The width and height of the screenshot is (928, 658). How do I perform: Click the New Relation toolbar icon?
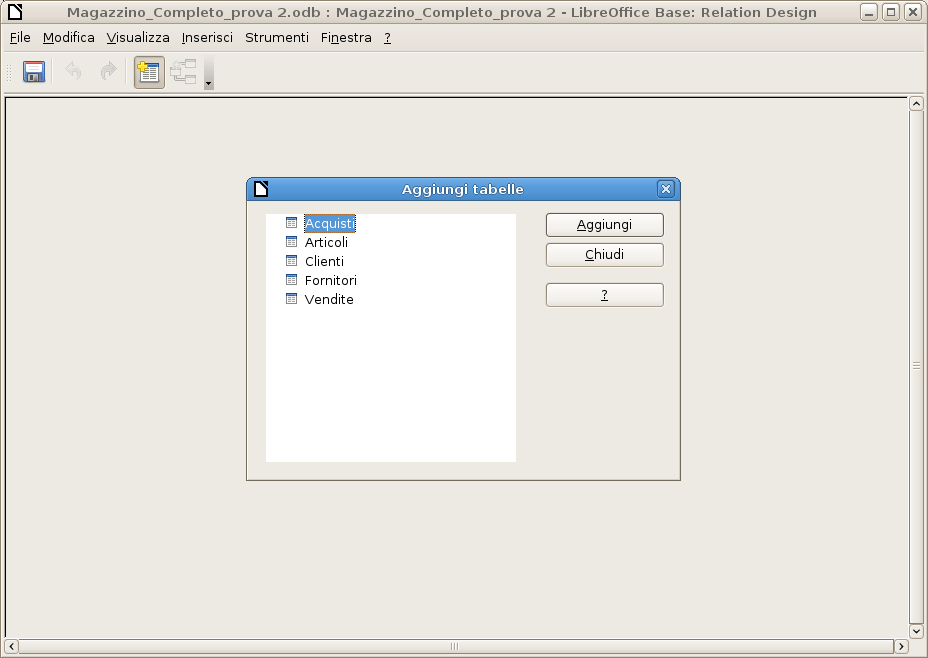[185, 71]
